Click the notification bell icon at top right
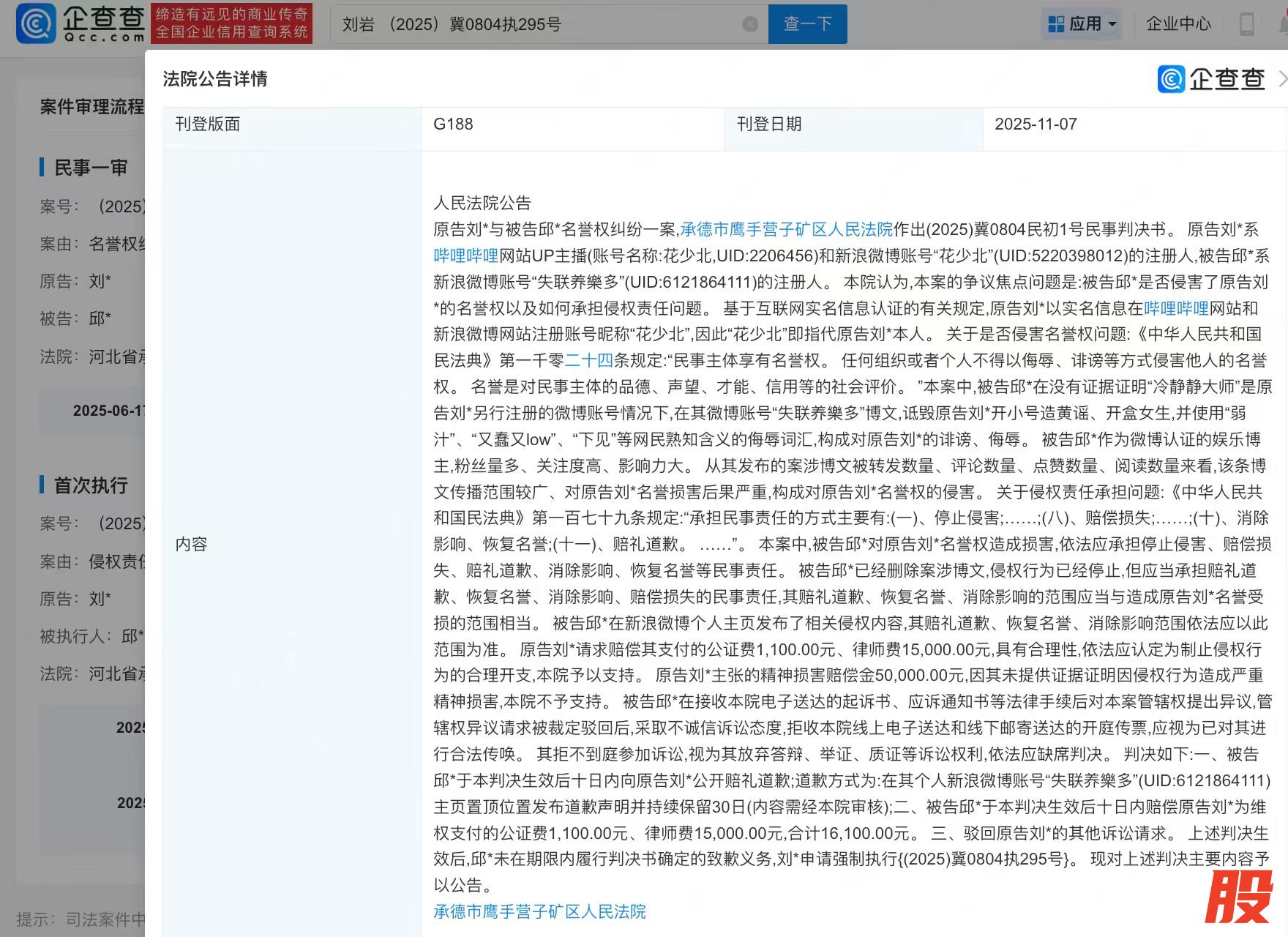 [x=1283, y=24]
